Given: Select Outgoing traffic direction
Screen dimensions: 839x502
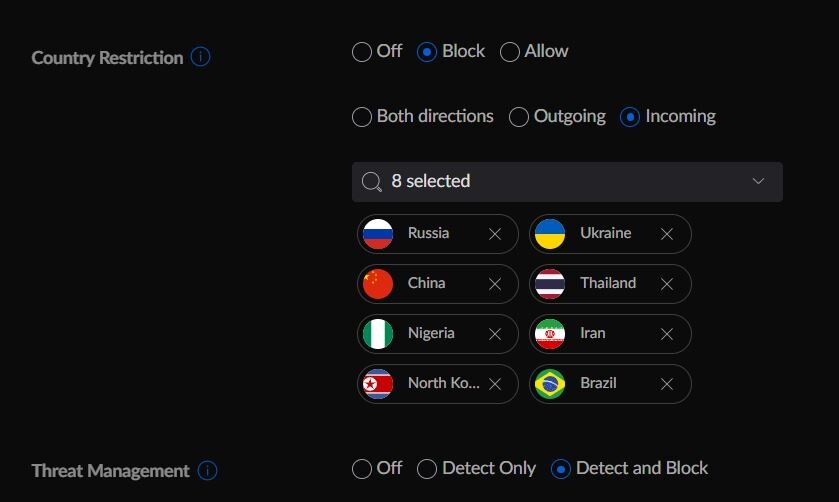Looking at the screenshot, I should click(519, 117).
